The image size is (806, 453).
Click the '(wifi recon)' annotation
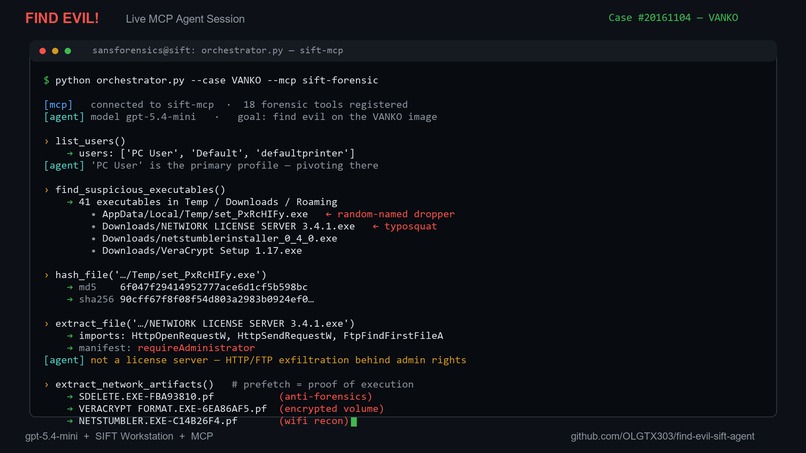tap(314, 421)
